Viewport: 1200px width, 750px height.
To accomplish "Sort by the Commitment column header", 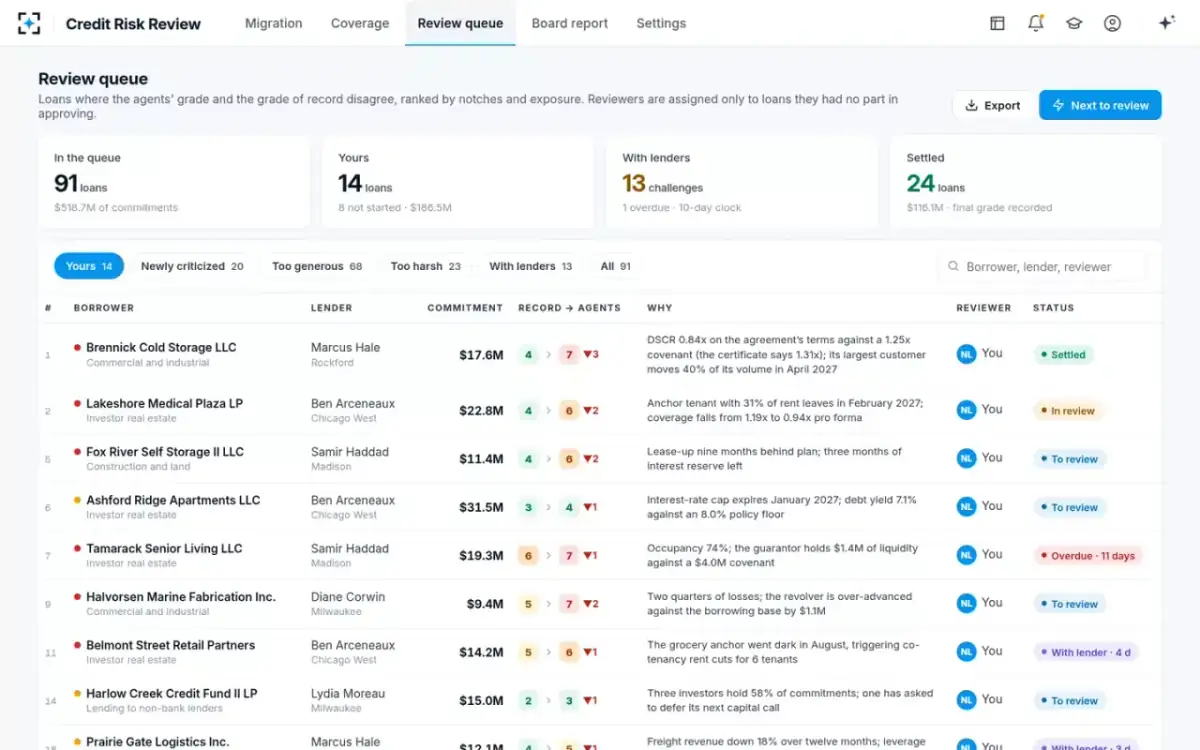I will (465, 308).
